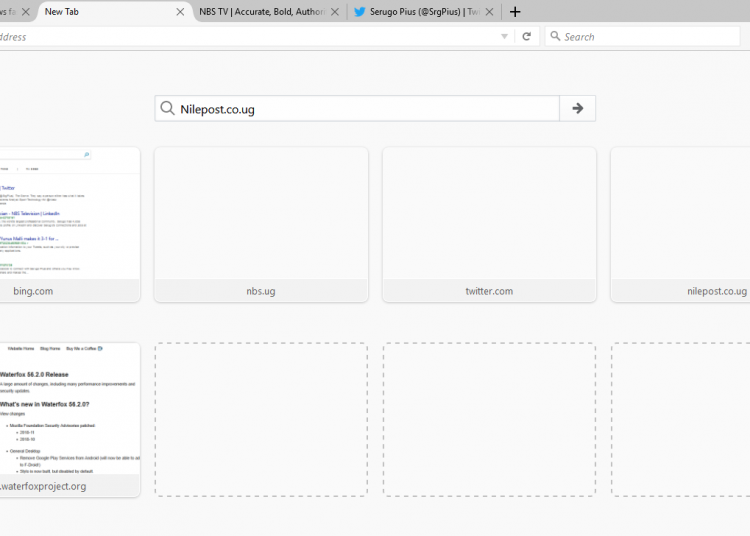Image resolution: width=750 pixels, height=536 pixels.
Task: Switch to the NBS TV tab
Action: (x=260, y=12)
